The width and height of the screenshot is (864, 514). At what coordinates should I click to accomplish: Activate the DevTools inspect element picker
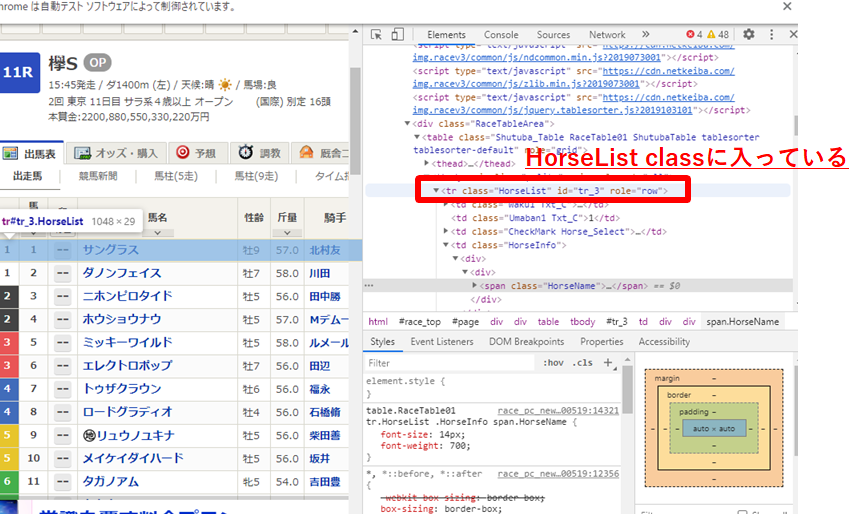coord(376,35)
